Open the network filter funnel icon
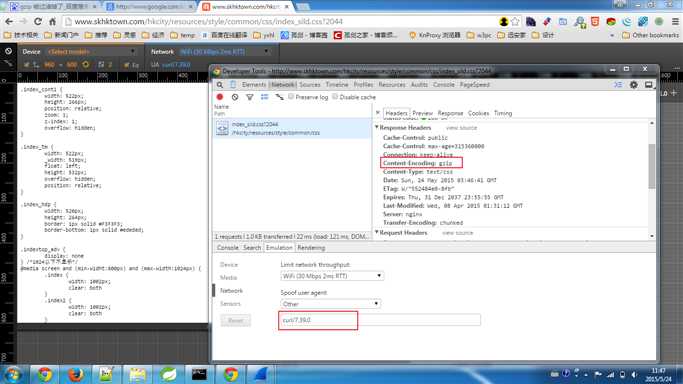The height and width of the screenshot is (384, 683). [250, 97]
